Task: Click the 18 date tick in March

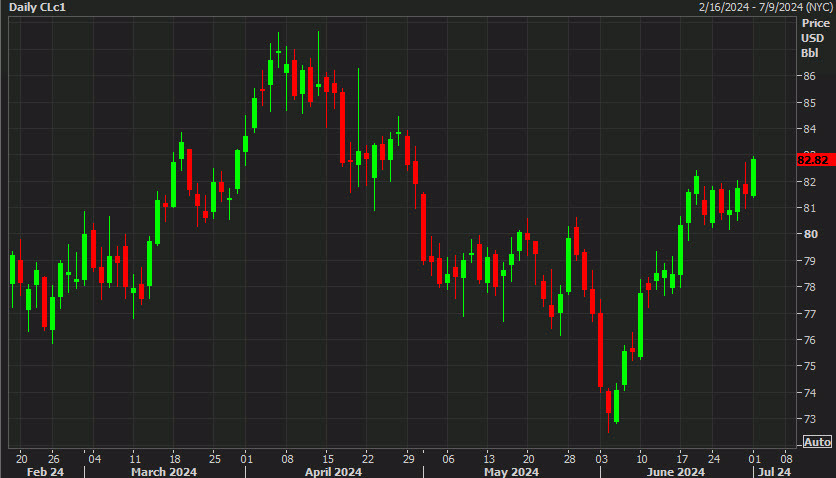Action: [x=175, y=459]
